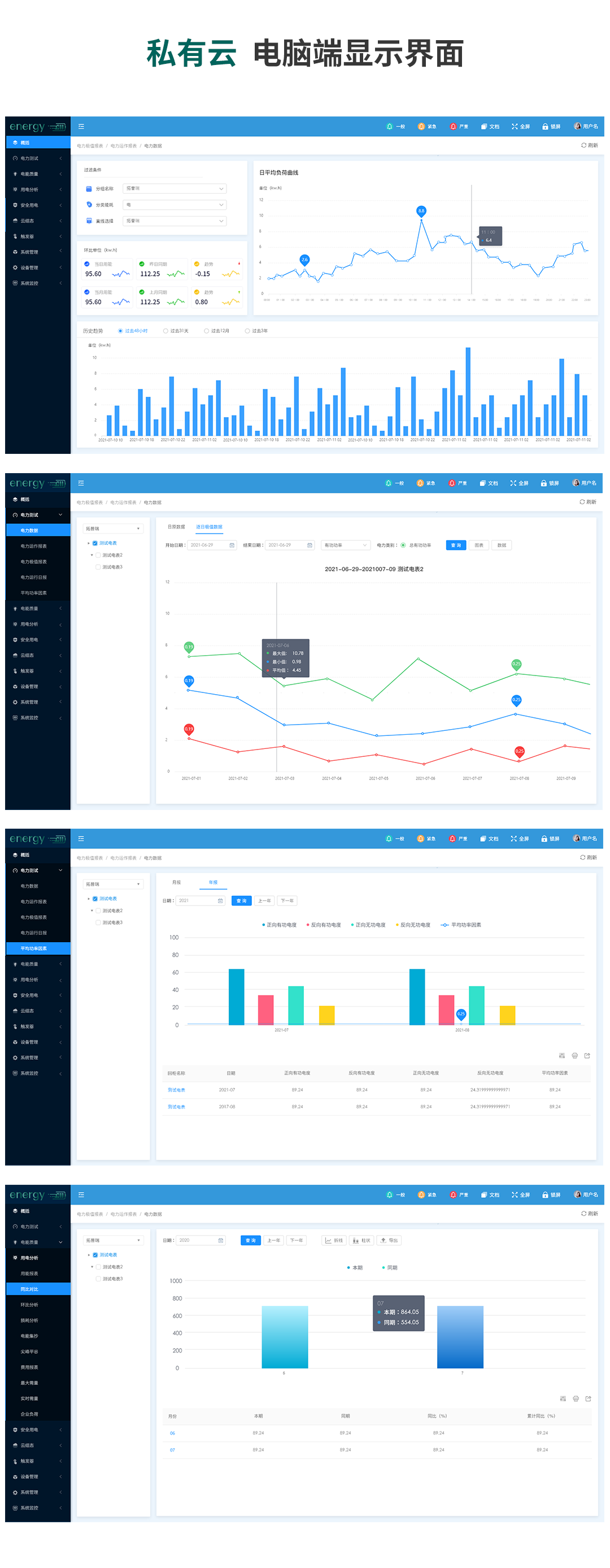Switch to the 月报 tab

coord(176,882)
